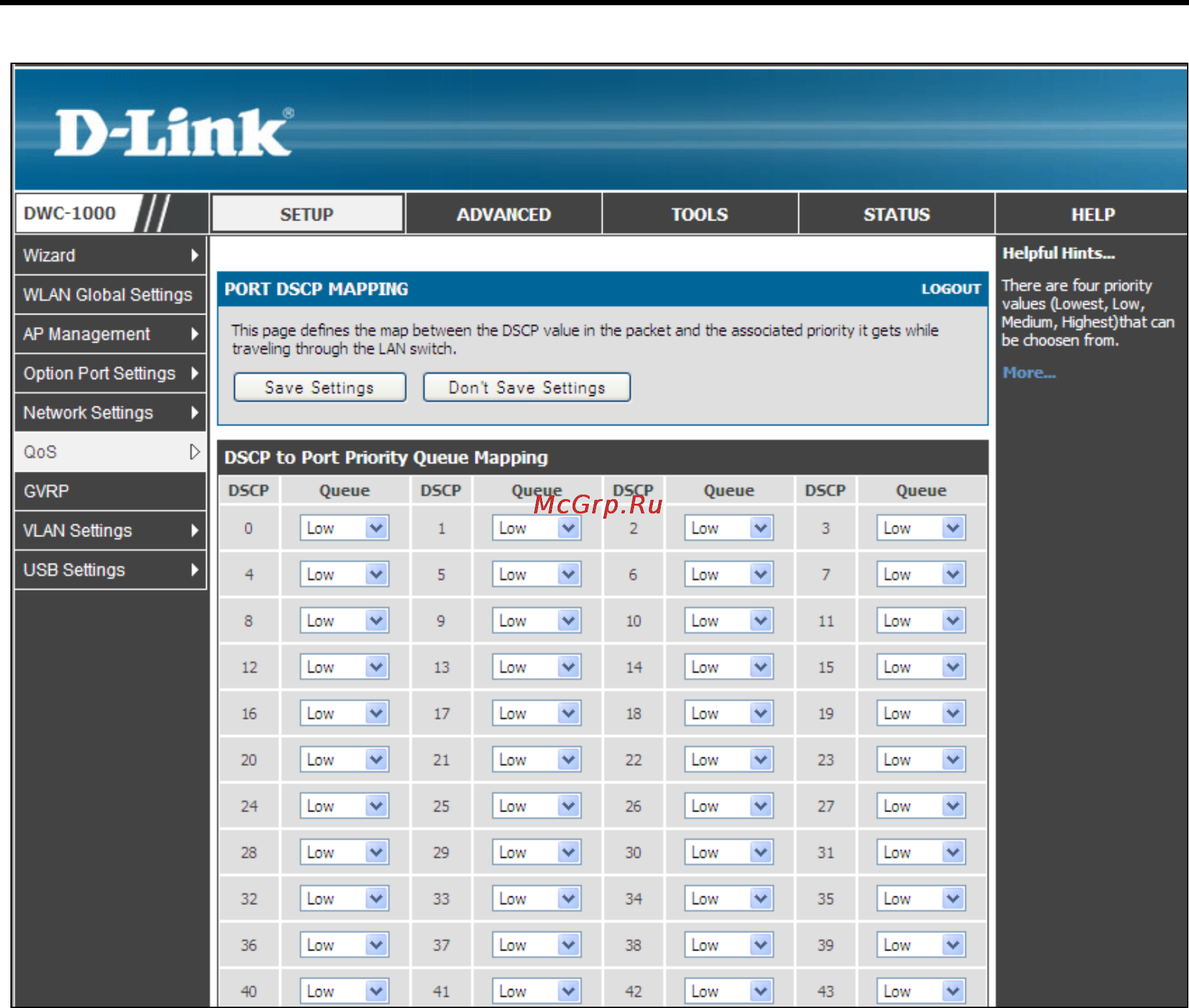Open queue dropdown for DSCP 23
Image resolution: width=1189 pixels, height=1008 pixels.
click(921, 759)
